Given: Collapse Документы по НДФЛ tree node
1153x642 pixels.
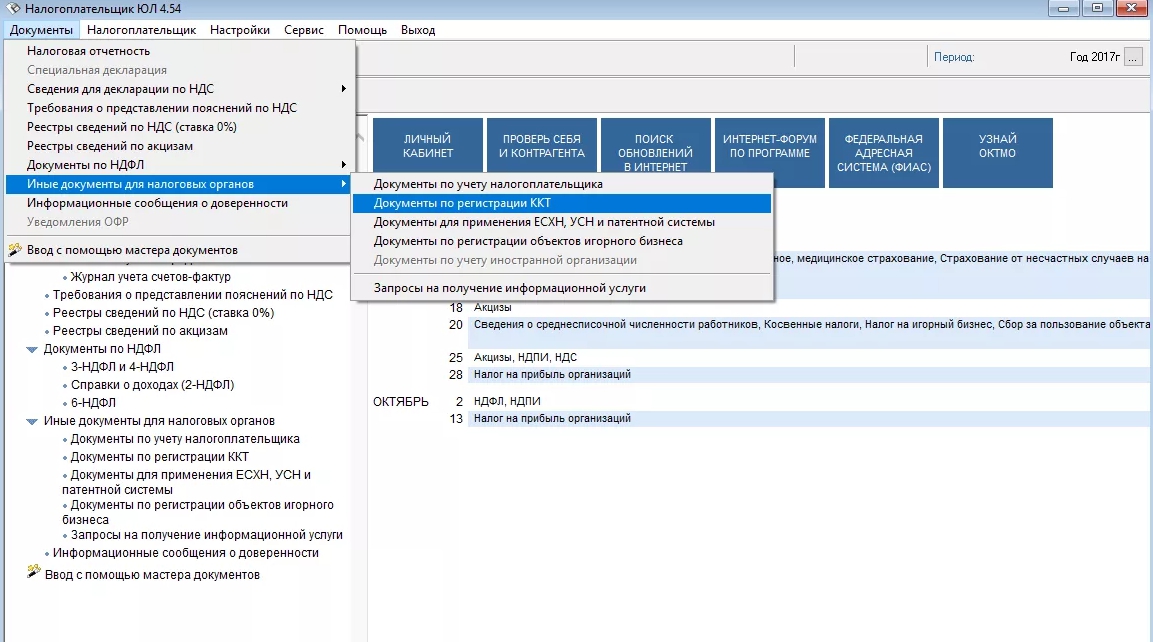Looking at the screenshot, I should coord(32,349).
